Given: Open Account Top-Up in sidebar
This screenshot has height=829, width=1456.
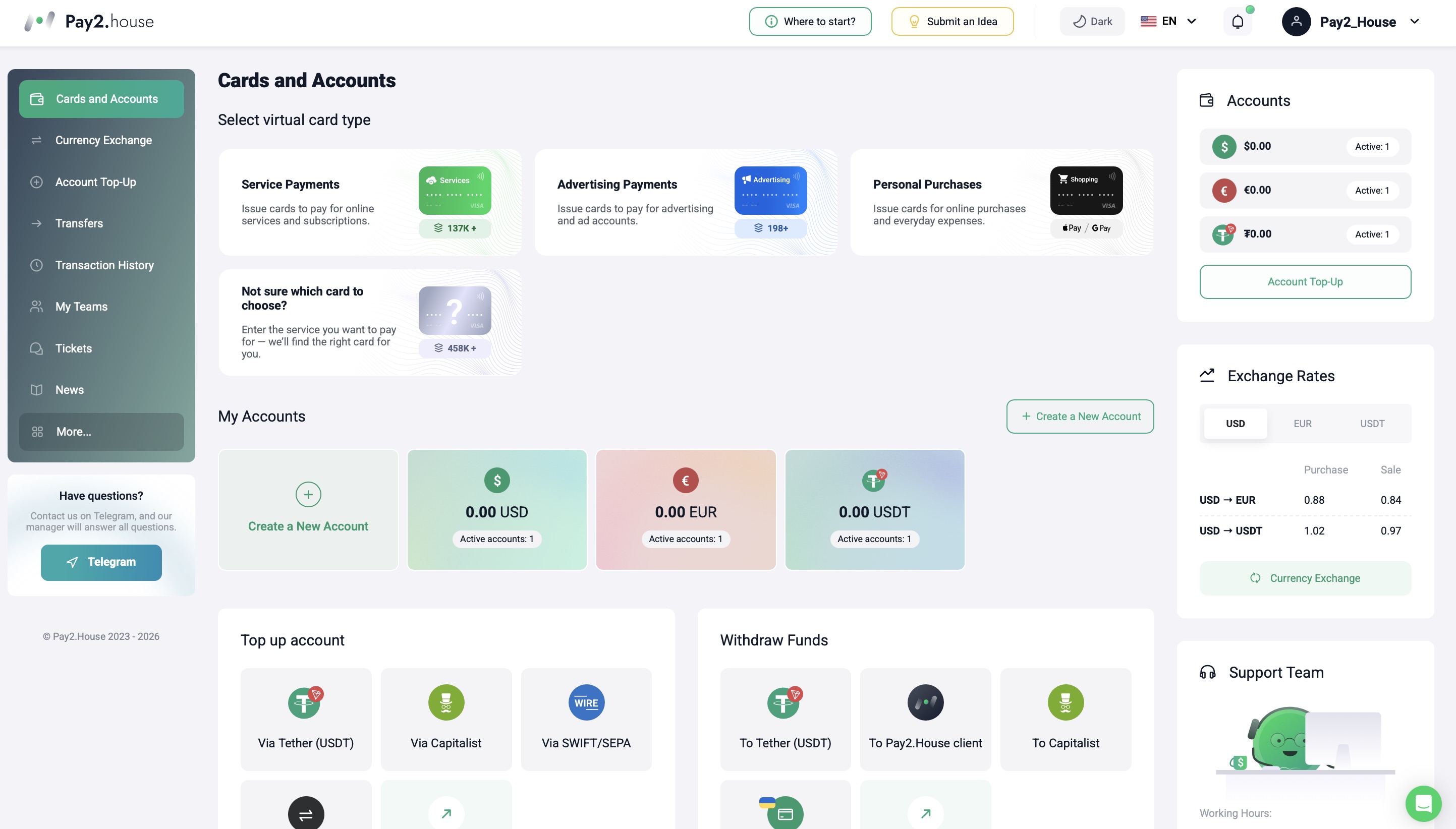Looking at the screenshot, I should (x=101, y=182).
